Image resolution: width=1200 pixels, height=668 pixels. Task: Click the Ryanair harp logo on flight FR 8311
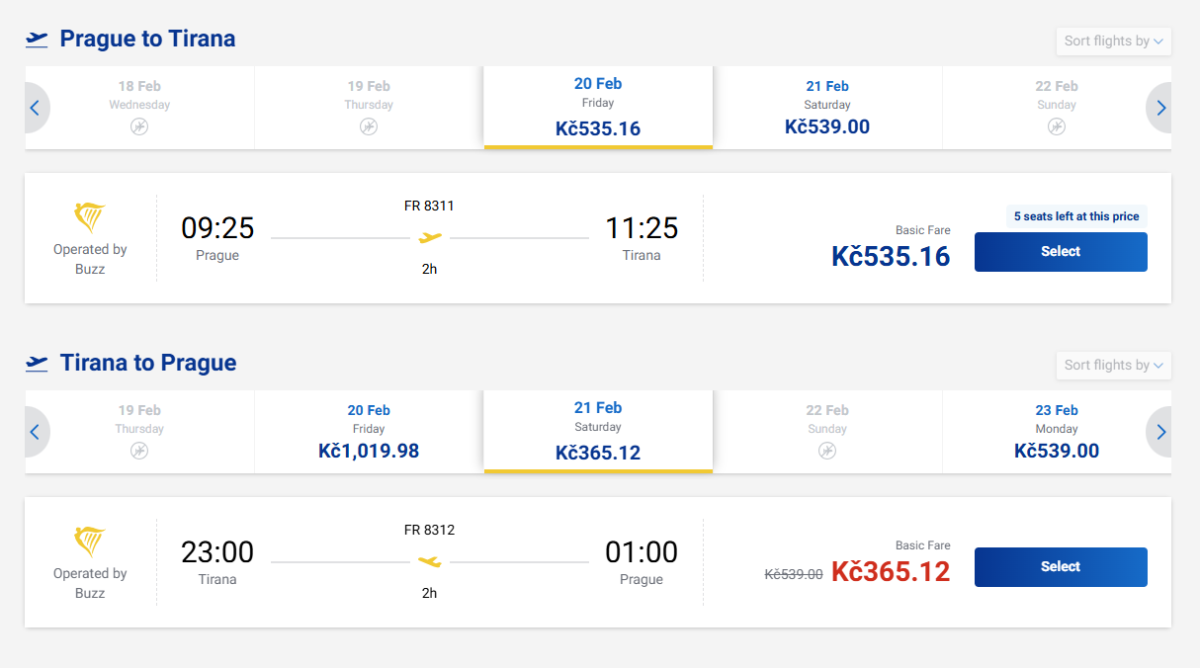point(90,217)
